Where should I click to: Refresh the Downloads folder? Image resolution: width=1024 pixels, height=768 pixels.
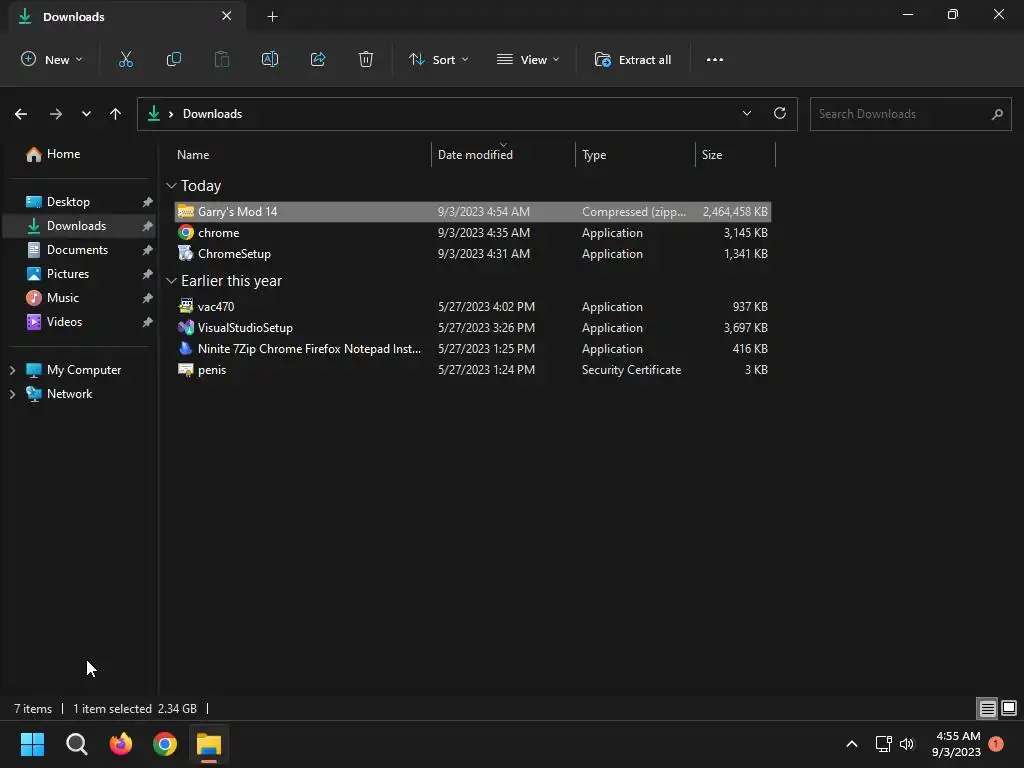(780, 113)
